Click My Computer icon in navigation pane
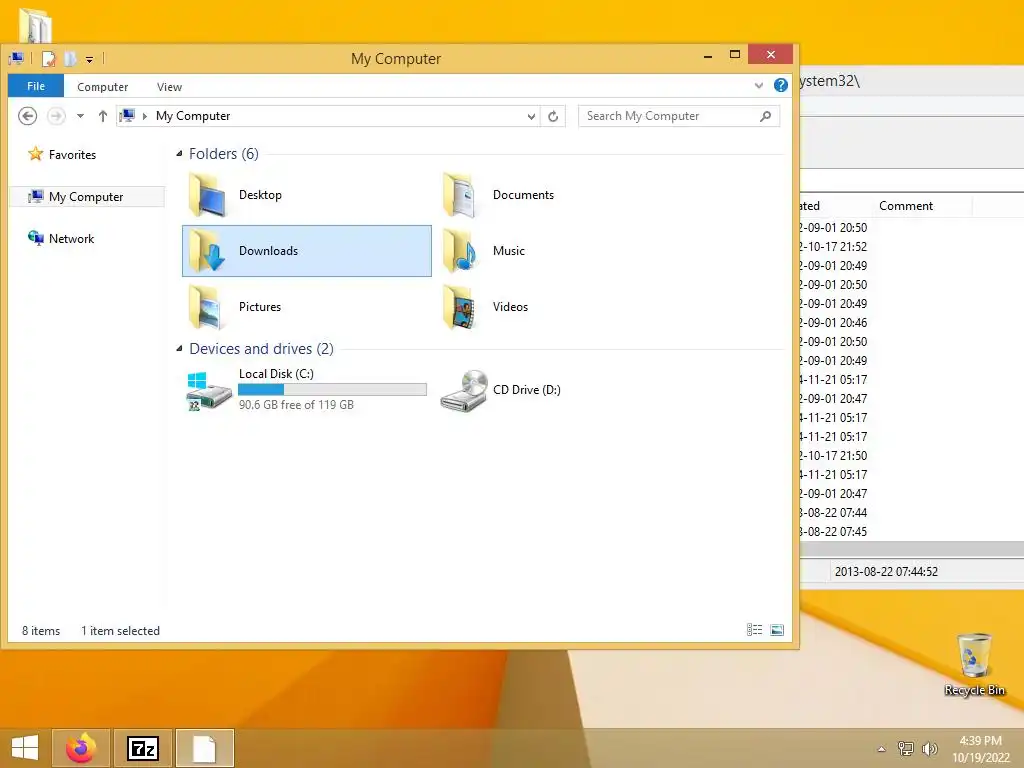This screenshot has width=1024, height=768. click(35, 197)
